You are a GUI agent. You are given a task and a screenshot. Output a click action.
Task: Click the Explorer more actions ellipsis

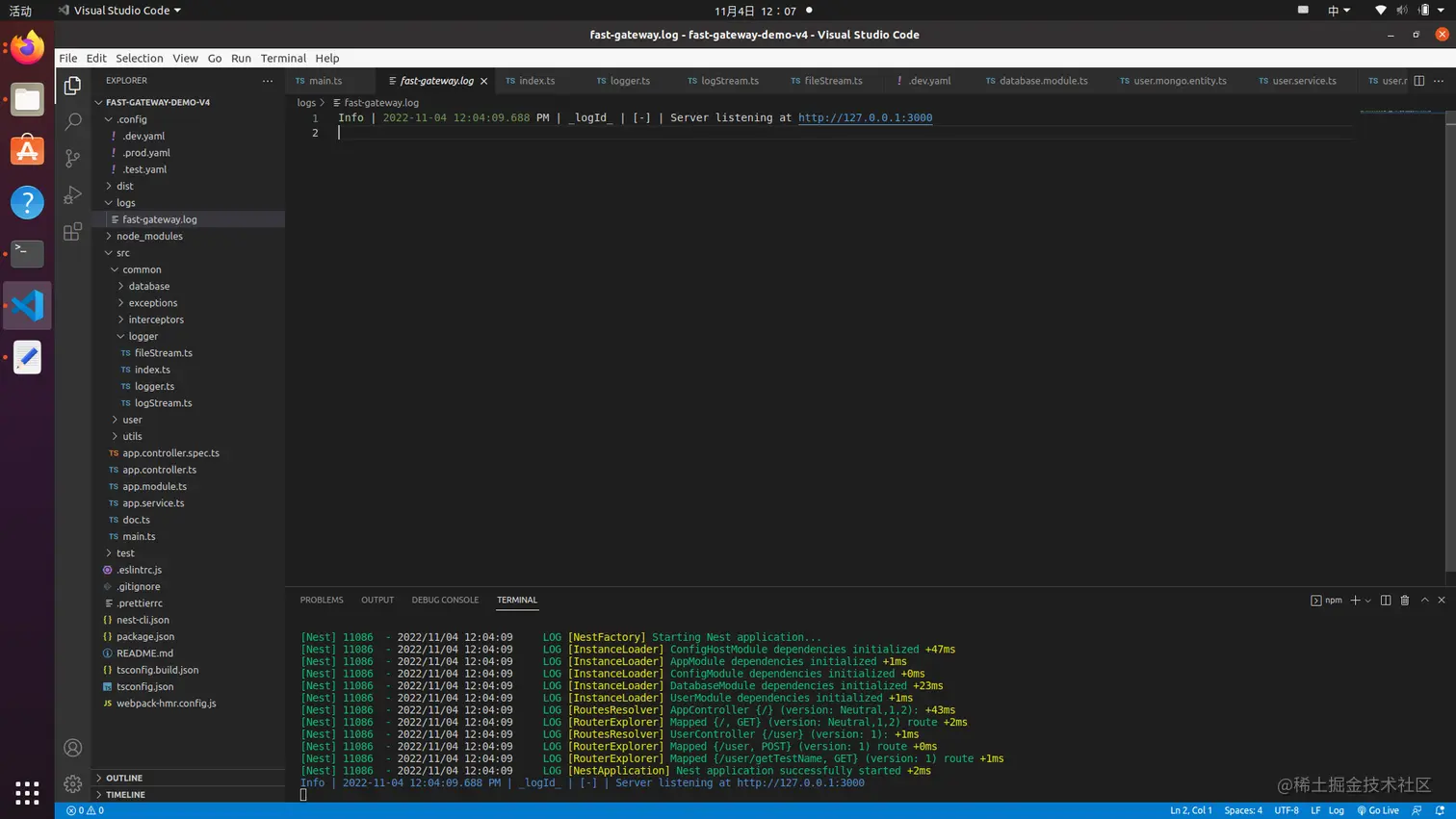[x=268, y=81]
